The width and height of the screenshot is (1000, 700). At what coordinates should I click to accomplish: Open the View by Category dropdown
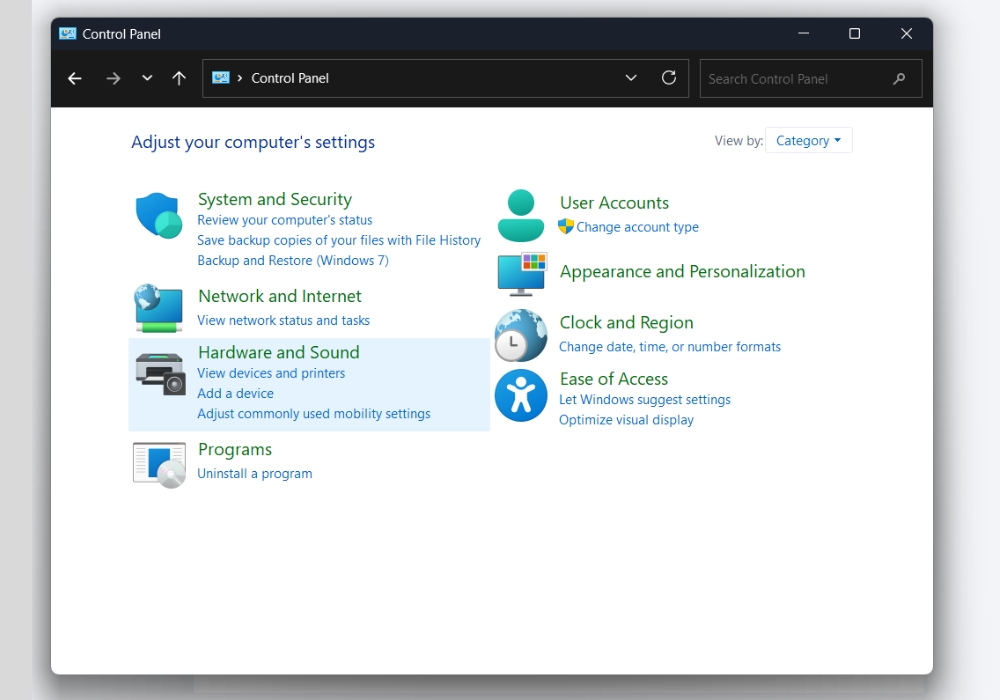click(x=809, y=140)
